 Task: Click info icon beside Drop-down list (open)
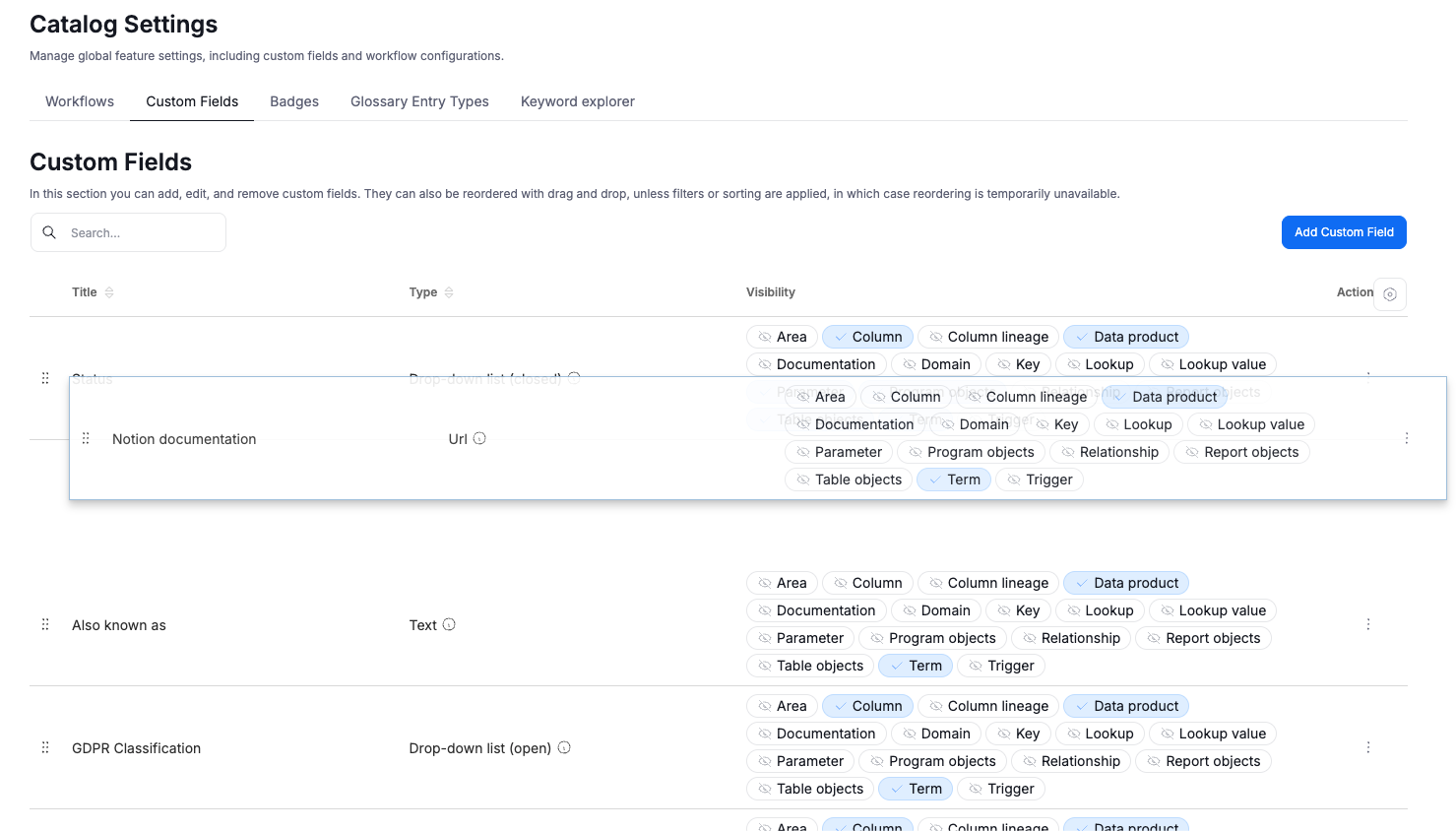click(564, 748)
